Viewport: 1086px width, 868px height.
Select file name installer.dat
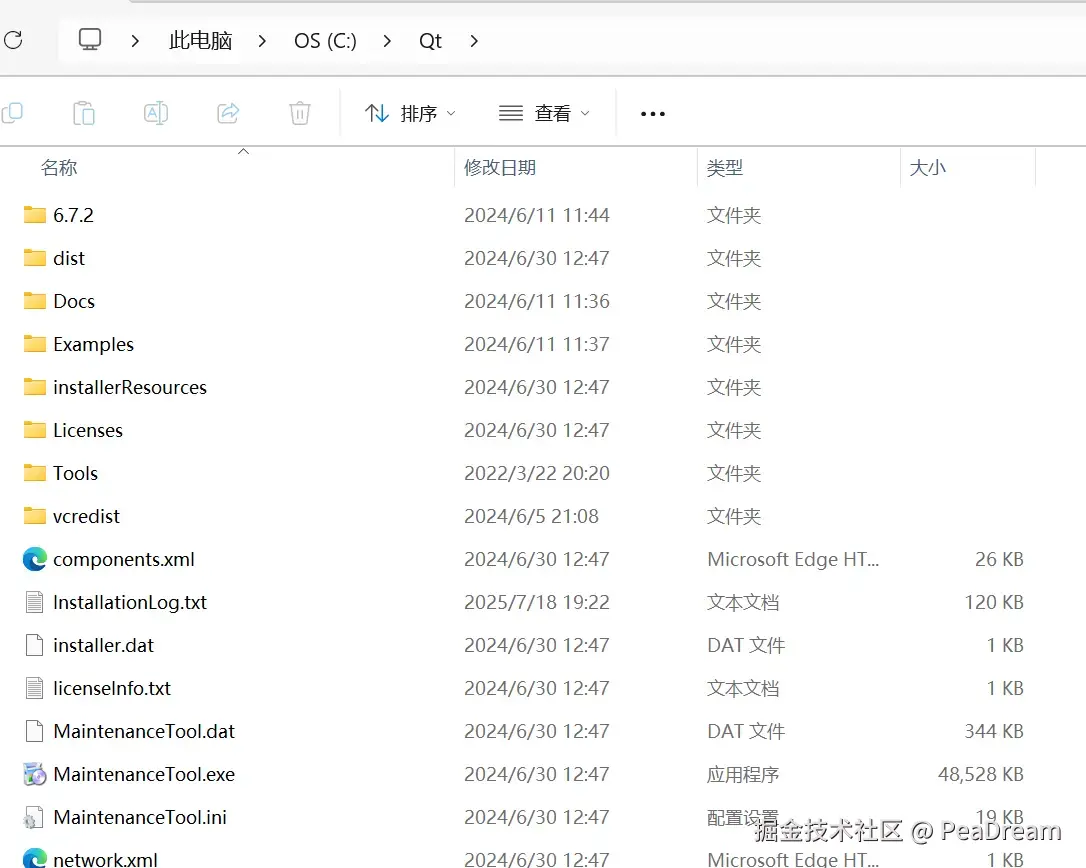pyautogui.click(x=103, y=645)
